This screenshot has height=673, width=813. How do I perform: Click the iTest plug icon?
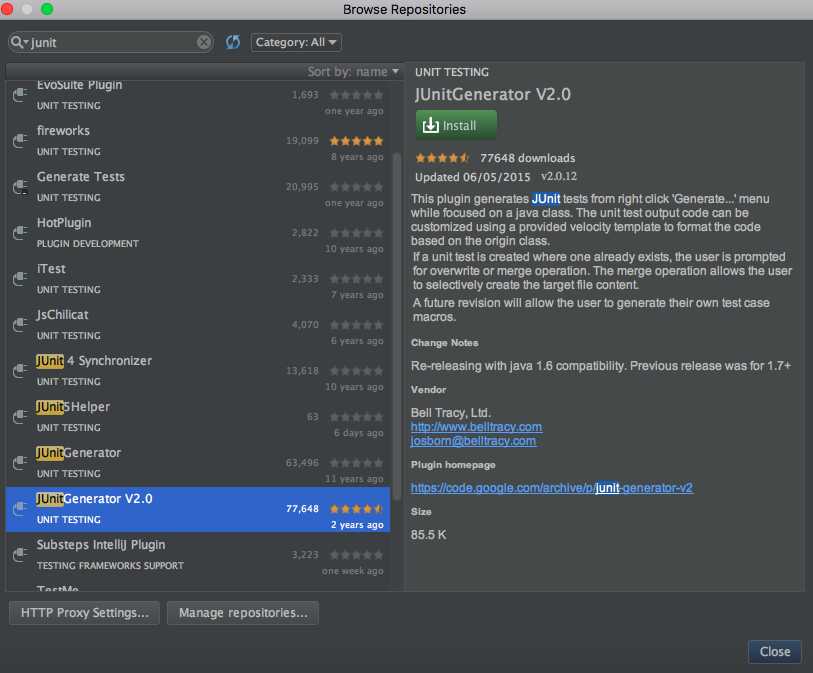[x=20, y=279]
